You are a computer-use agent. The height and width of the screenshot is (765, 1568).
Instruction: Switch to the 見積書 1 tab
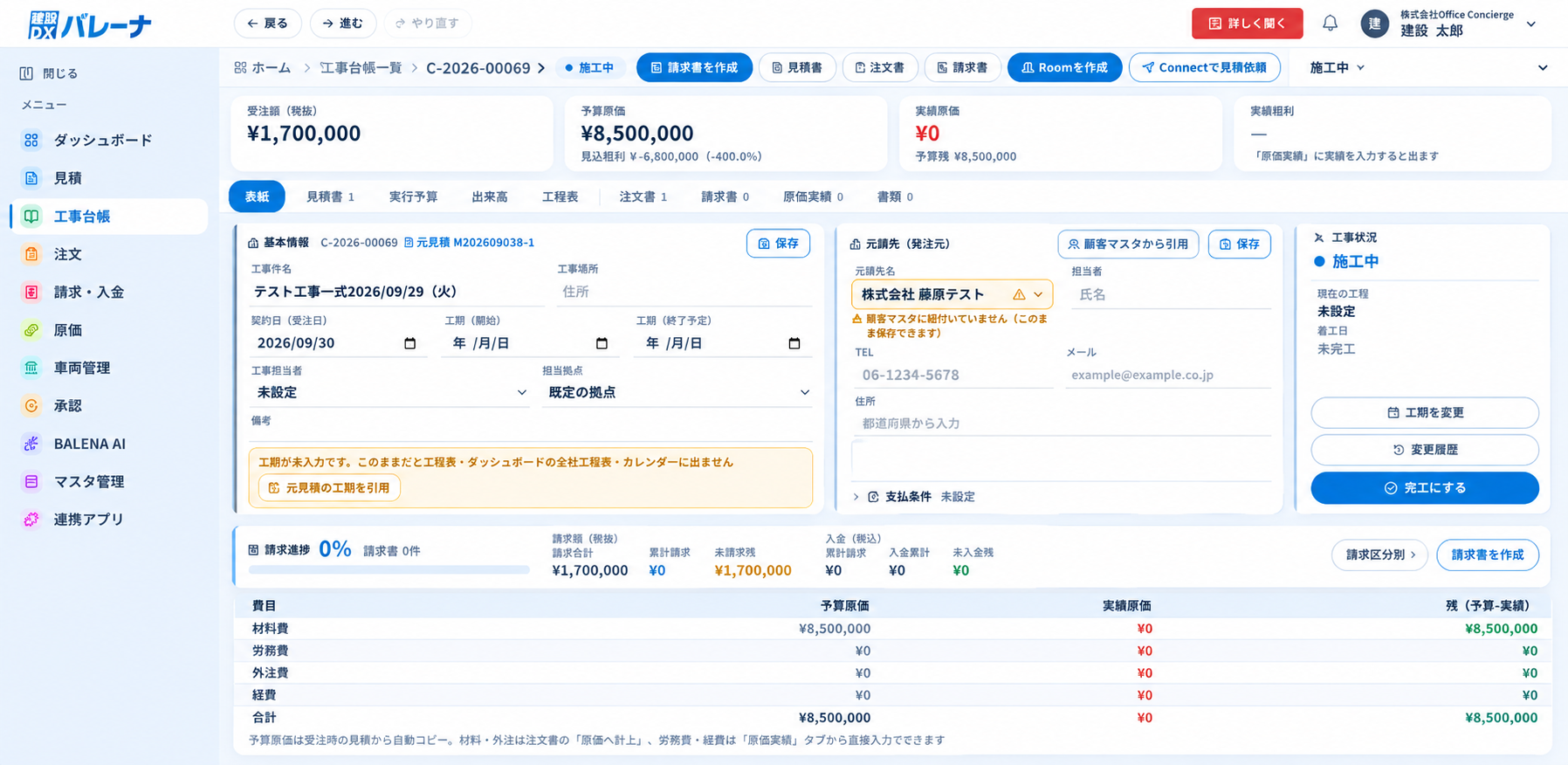tap(330, 197)
